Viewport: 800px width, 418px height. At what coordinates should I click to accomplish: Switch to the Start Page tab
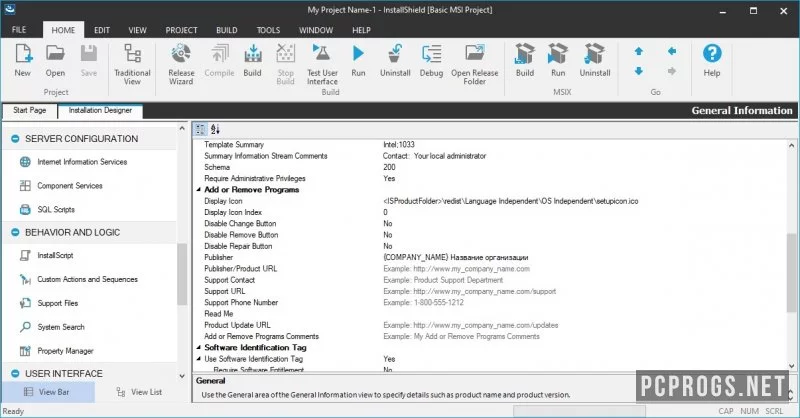pyautogui.click(x=30, y=110)
